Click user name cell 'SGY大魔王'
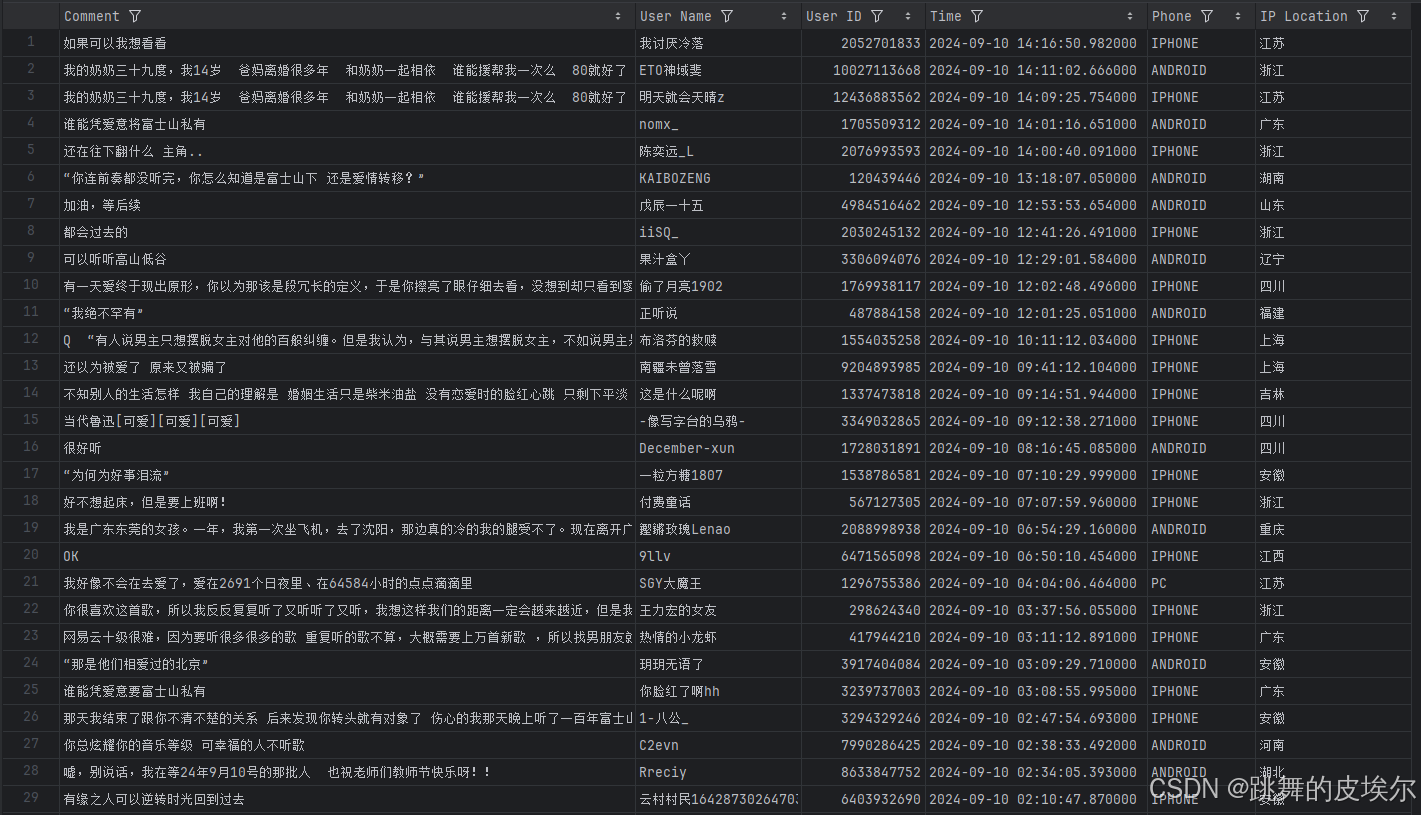Screen dimensions: 1421x815 tap(718, 583)
